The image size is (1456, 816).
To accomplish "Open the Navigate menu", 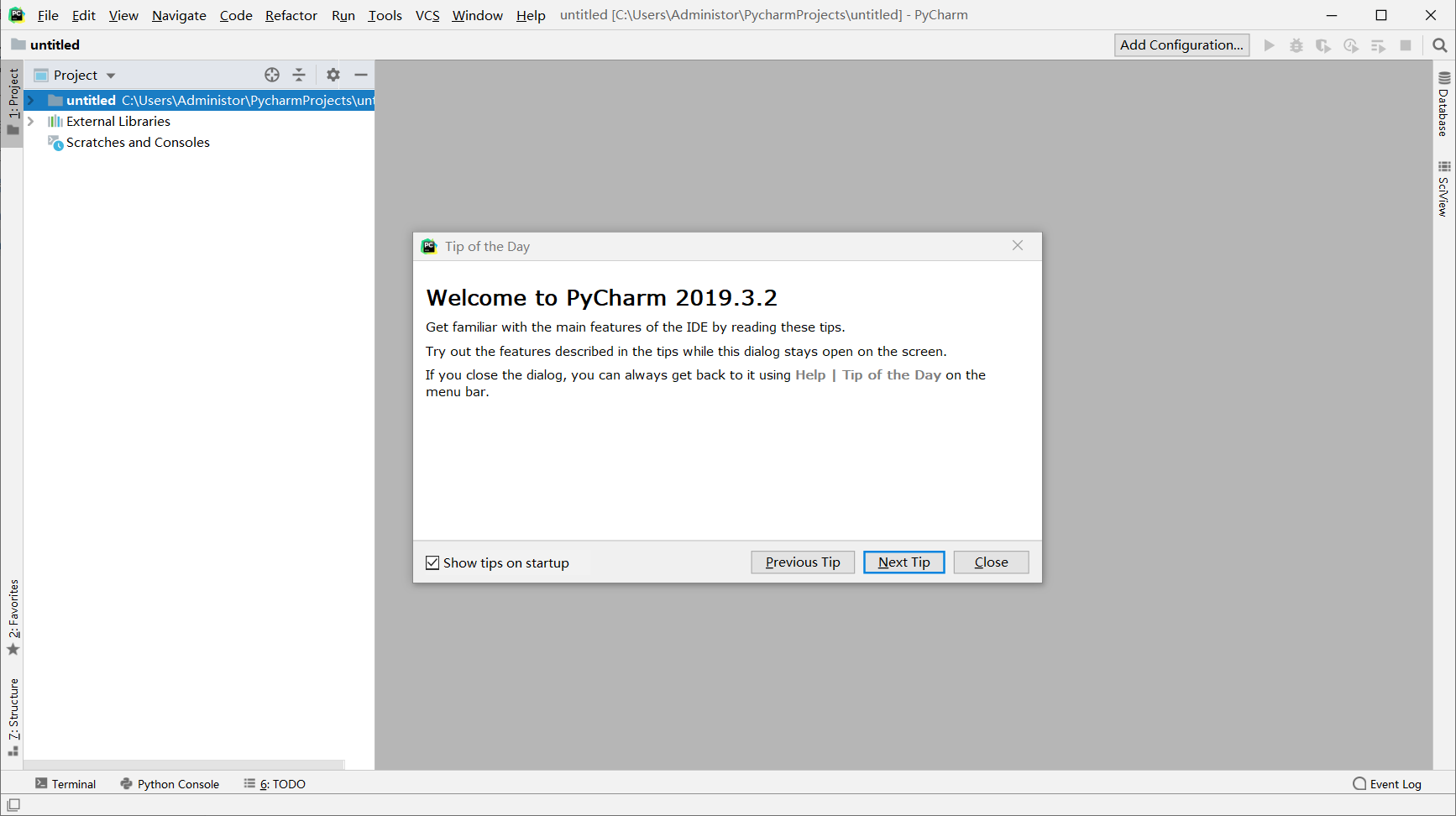I will point(179,15).
